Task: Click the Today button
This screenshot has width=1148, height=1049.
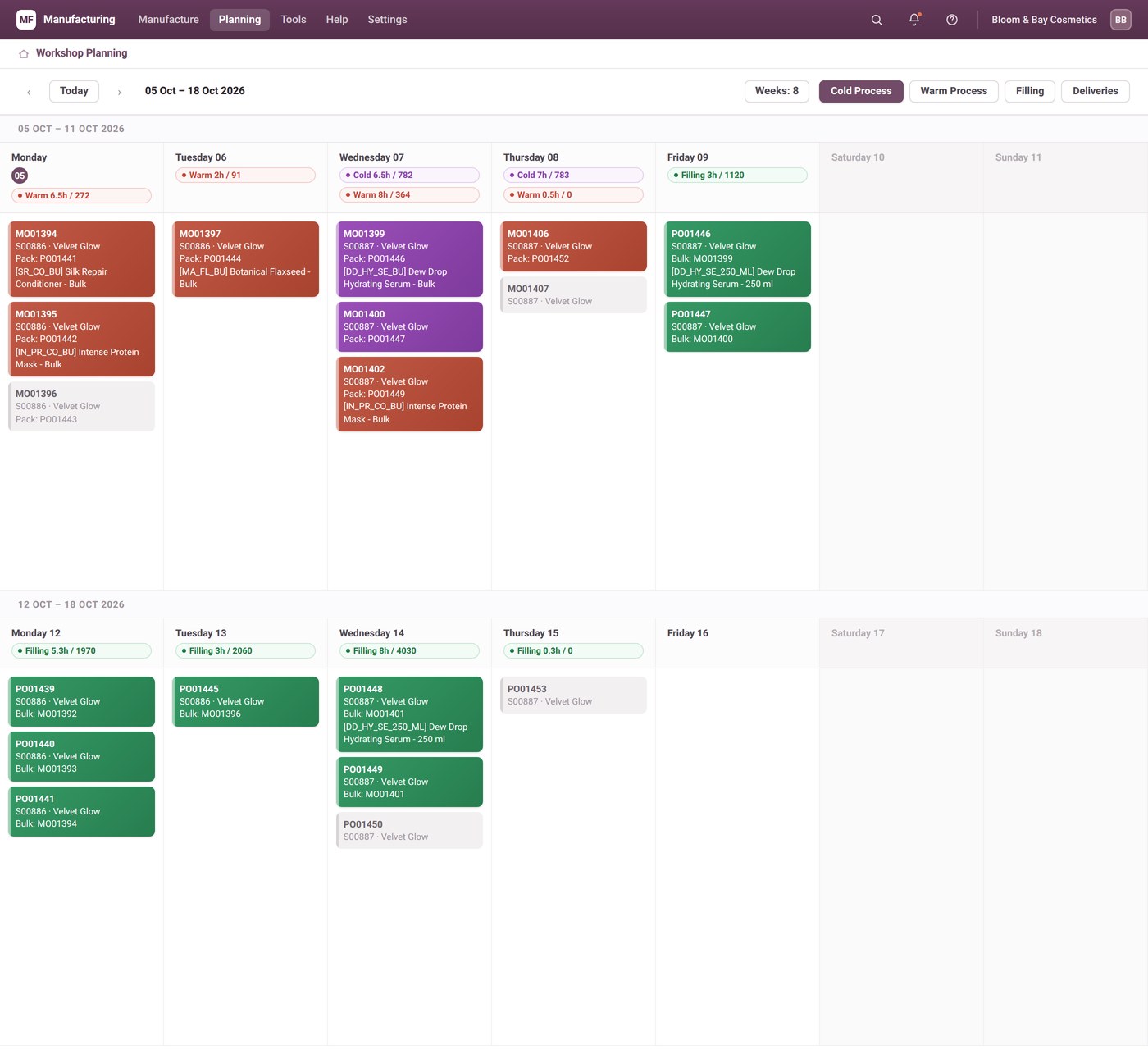Action: click(x=74, y=91)
